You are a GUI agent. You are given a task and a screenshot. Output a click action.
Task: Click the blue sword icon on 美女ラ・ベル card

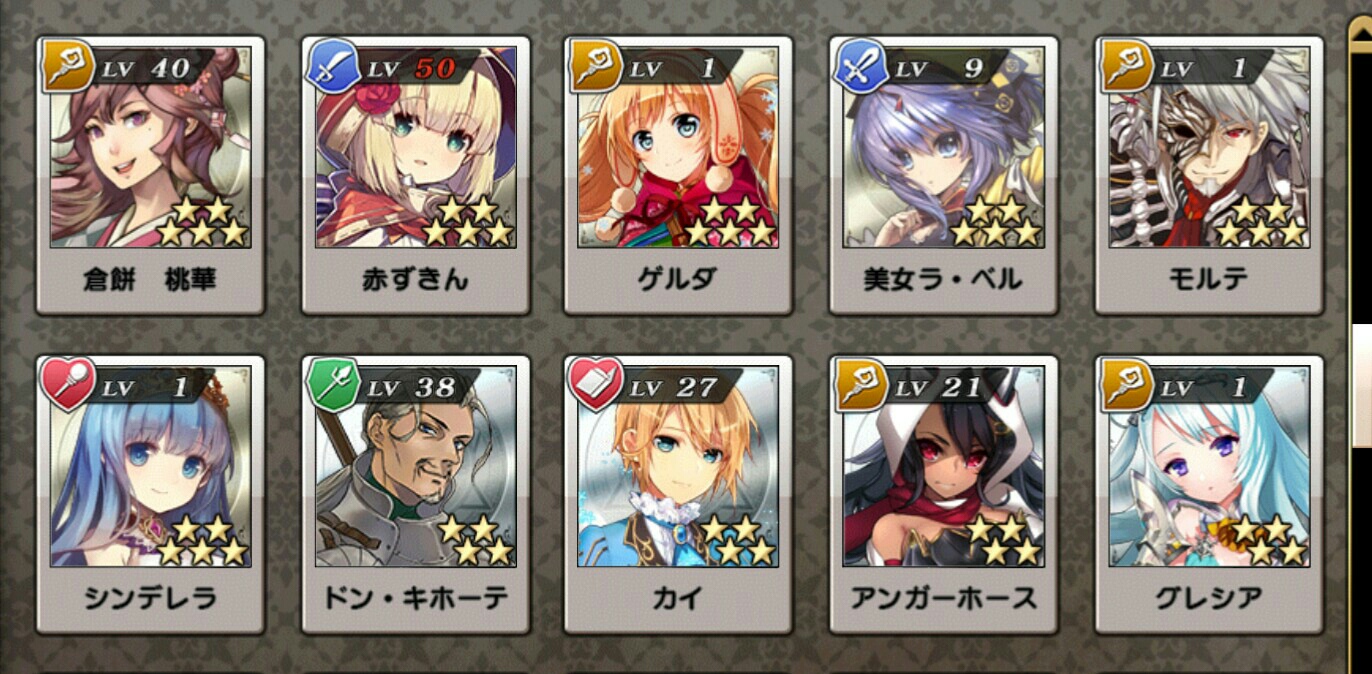click(859, 66)
